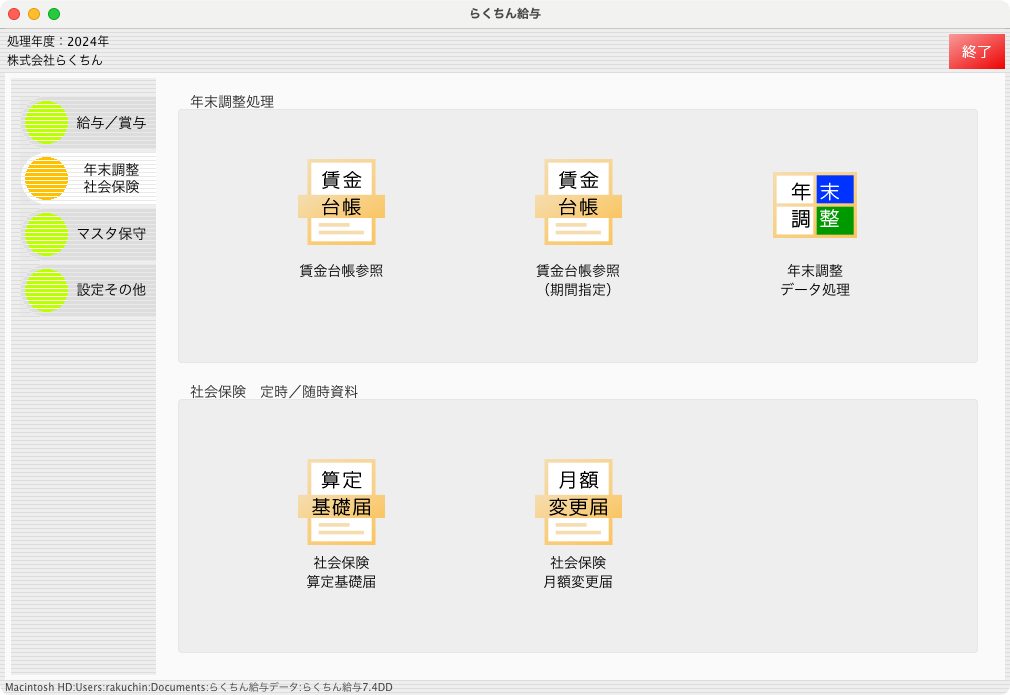Image resolution: width=1010 pixels, height=695 pixels.
Task: Click the orange circle beside 年末調整 社会保険
Action: [46, 178]
